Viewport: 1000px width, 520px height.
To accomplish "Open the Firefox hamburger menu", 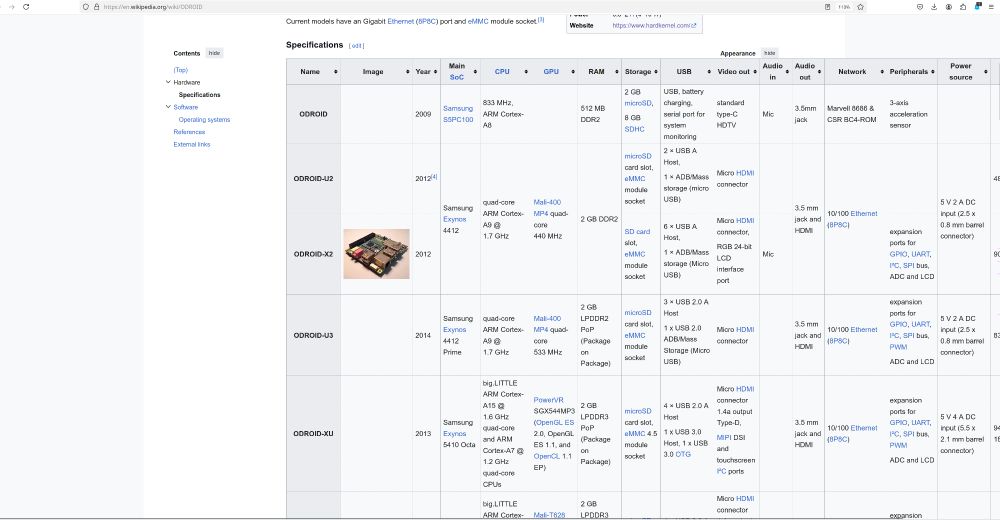I will (x=992, y=7).
